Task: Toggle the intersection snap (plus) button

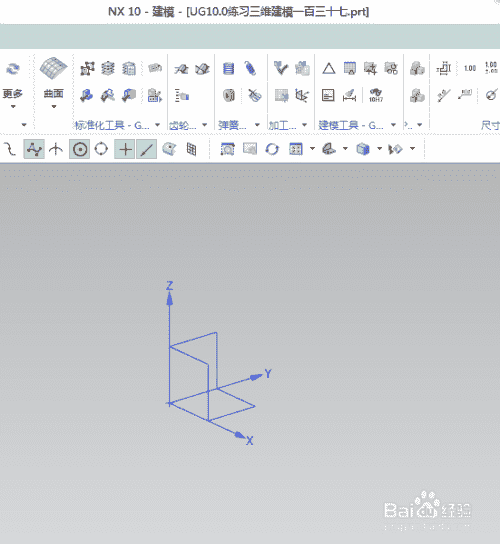Action: tap(125, 149)
